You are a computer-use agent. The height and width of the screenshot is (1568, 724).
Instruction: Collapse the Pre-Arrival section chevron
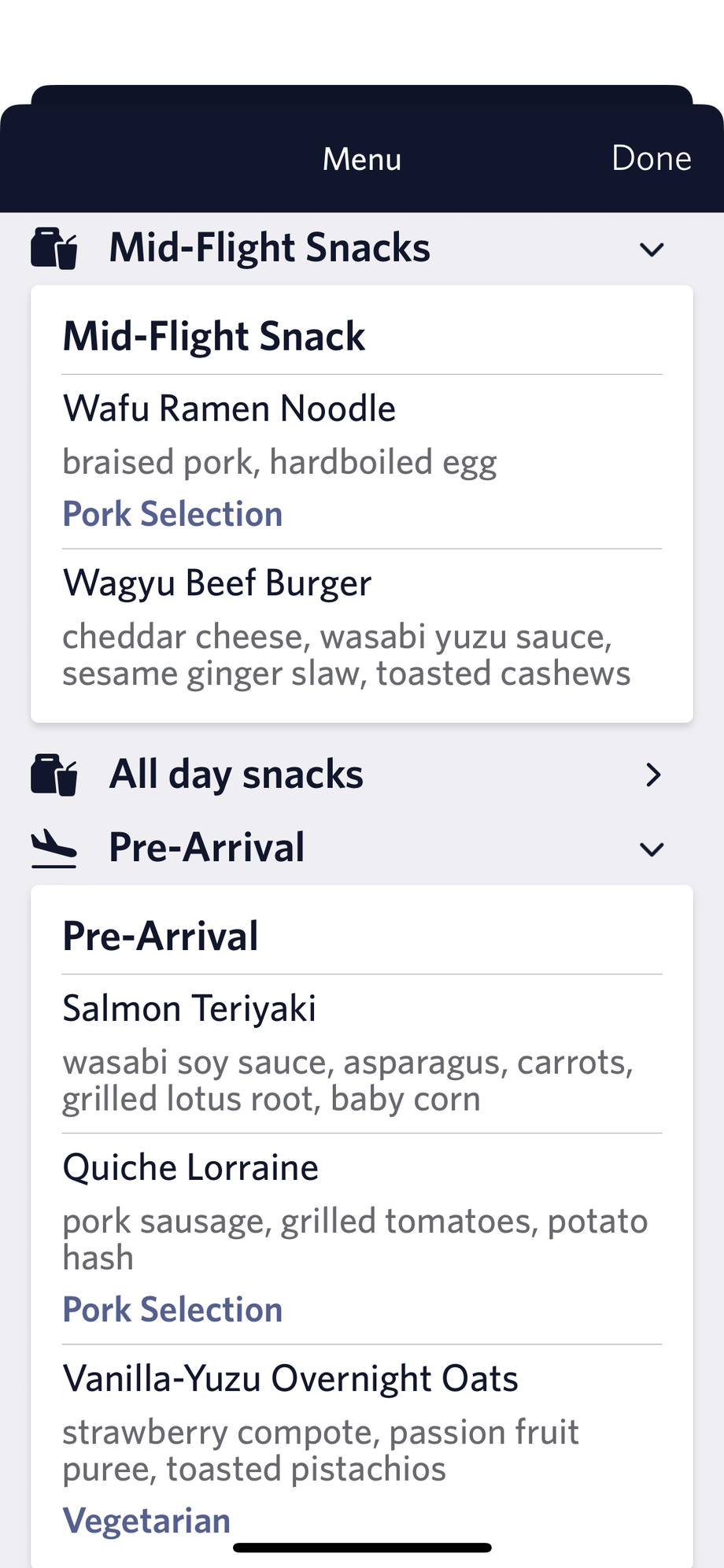652,849
